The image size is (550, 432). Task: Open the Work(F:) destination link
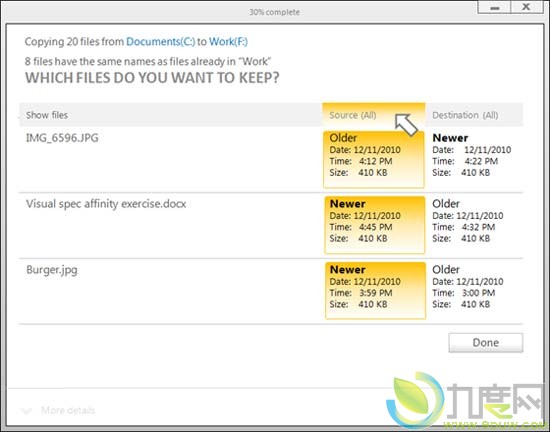[228, 41]
